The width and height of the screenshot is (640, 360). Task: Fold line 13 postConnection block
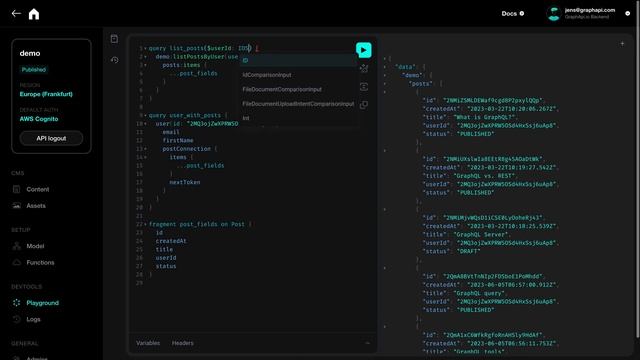pos(145,149)
